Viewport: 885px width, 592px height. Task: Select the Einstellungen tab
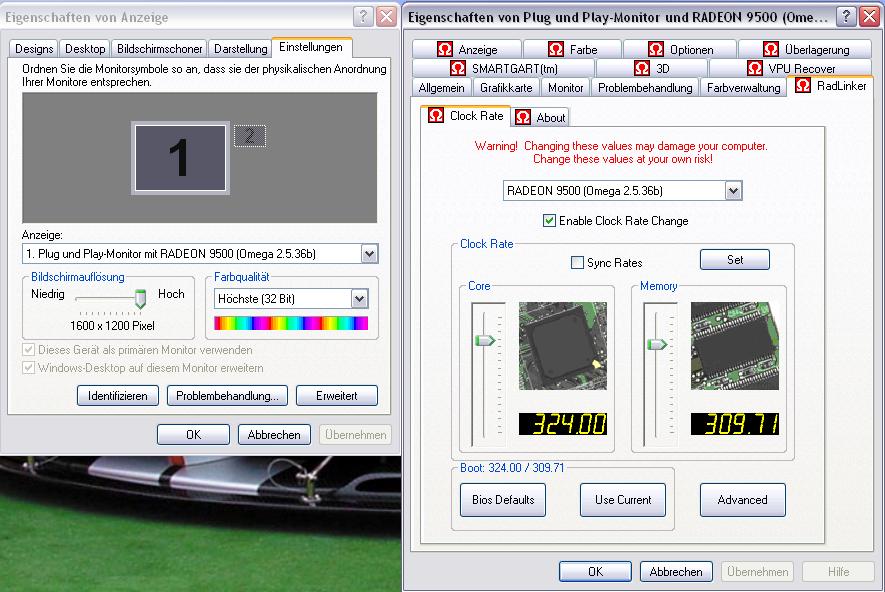coord(312,47)
